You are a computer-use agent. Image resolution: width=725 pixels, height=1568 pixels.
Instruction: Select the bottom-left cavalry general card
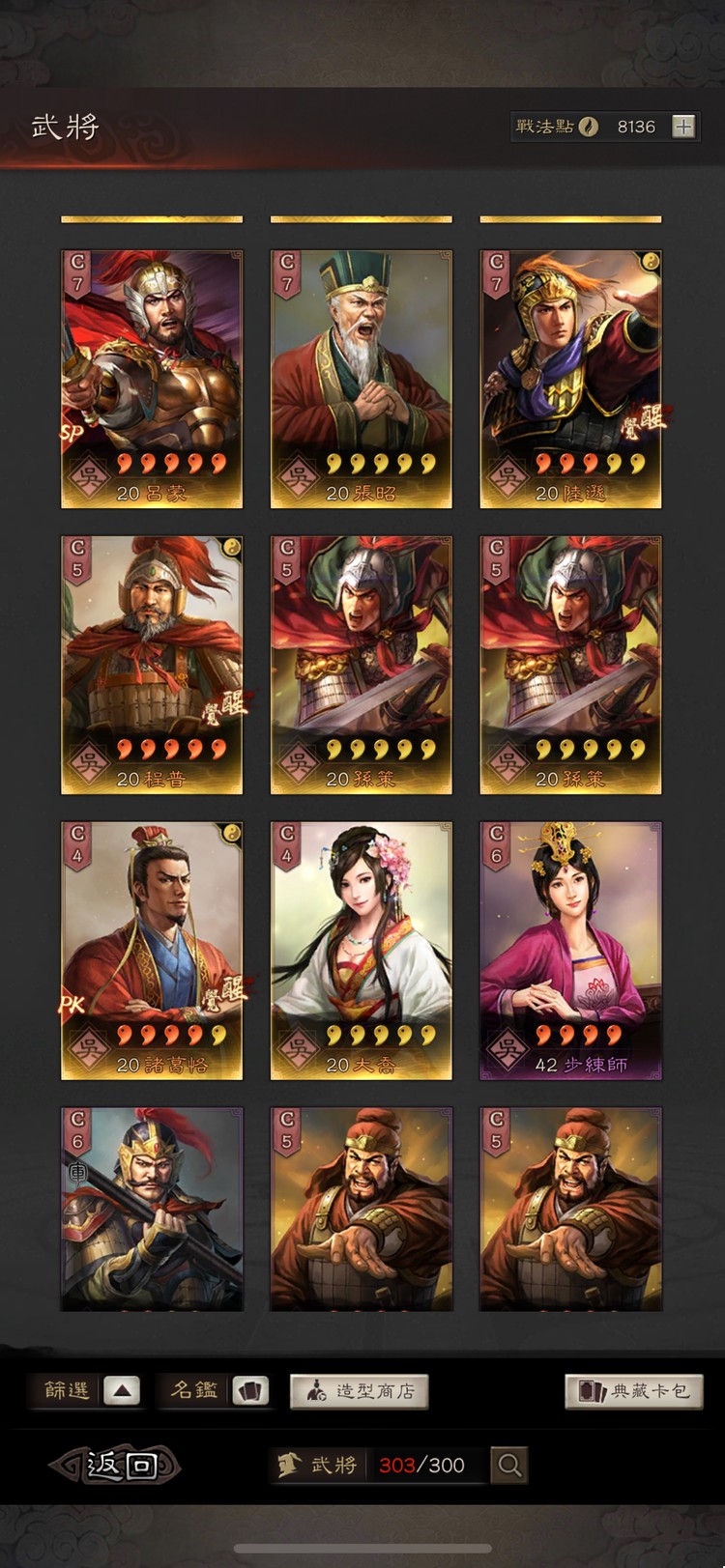click(x=152, y=1210)
